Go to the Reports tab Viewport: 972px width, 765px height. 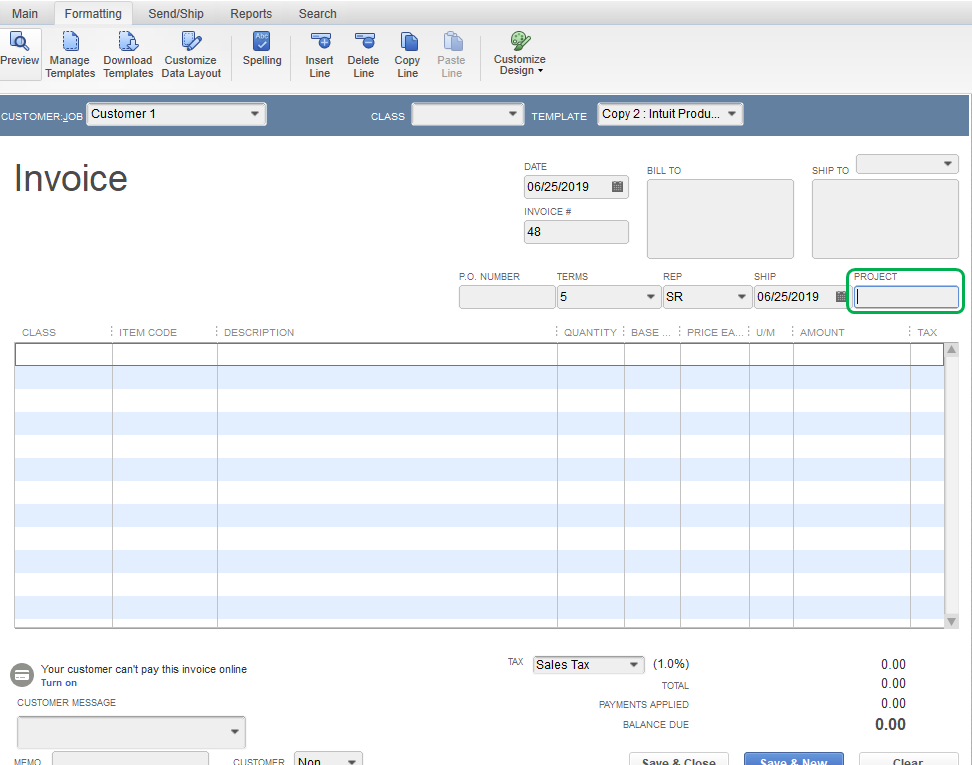(x=251, y=14)
